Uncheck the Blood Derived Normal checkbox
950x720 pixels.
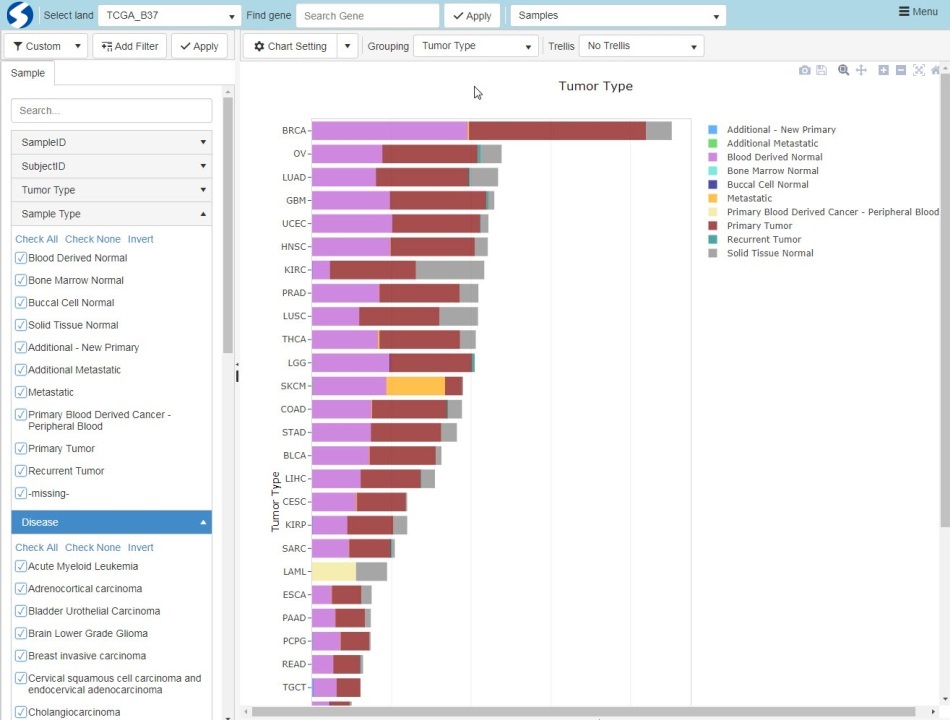point(21,258)
